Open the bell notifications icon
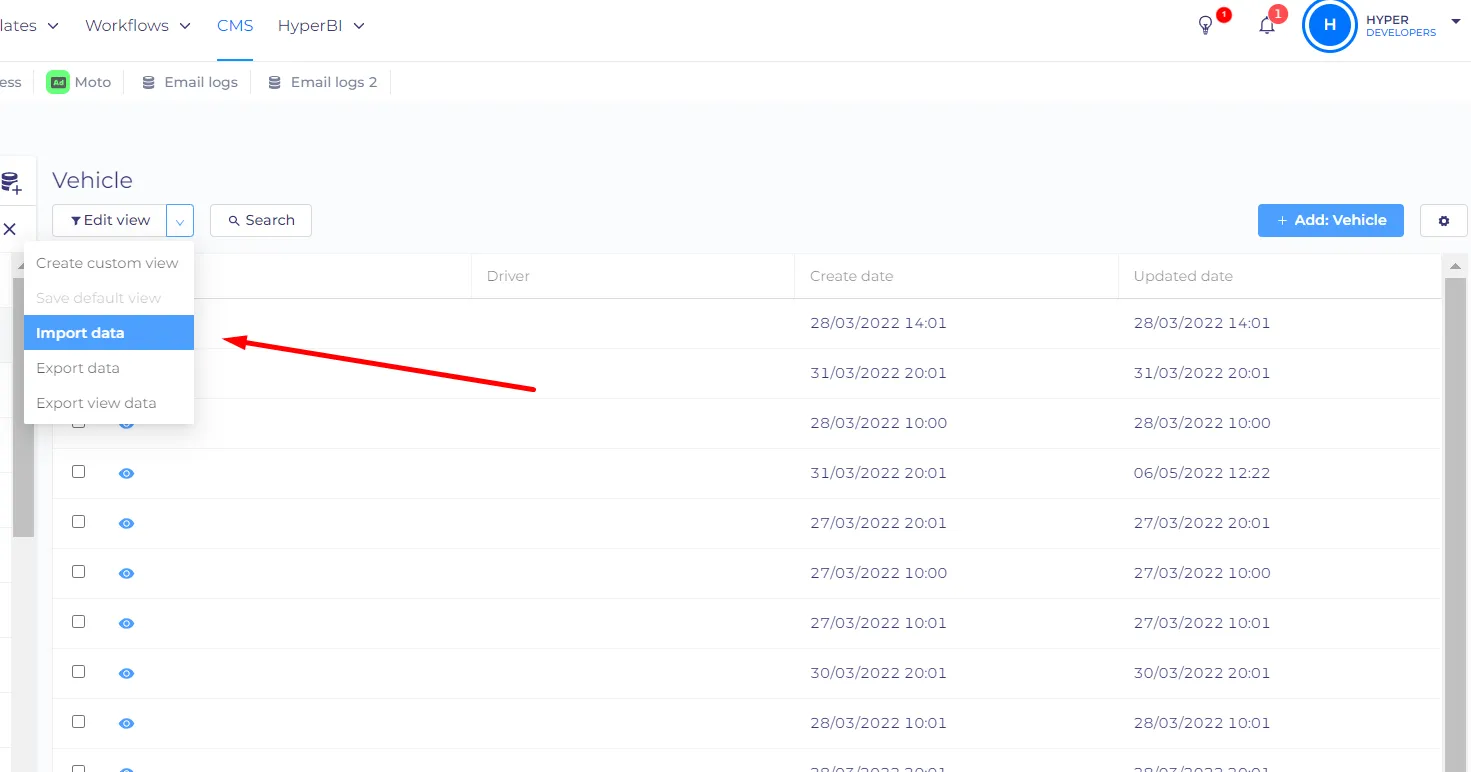Viewport: 1471px width, 772px height. 1267,26
